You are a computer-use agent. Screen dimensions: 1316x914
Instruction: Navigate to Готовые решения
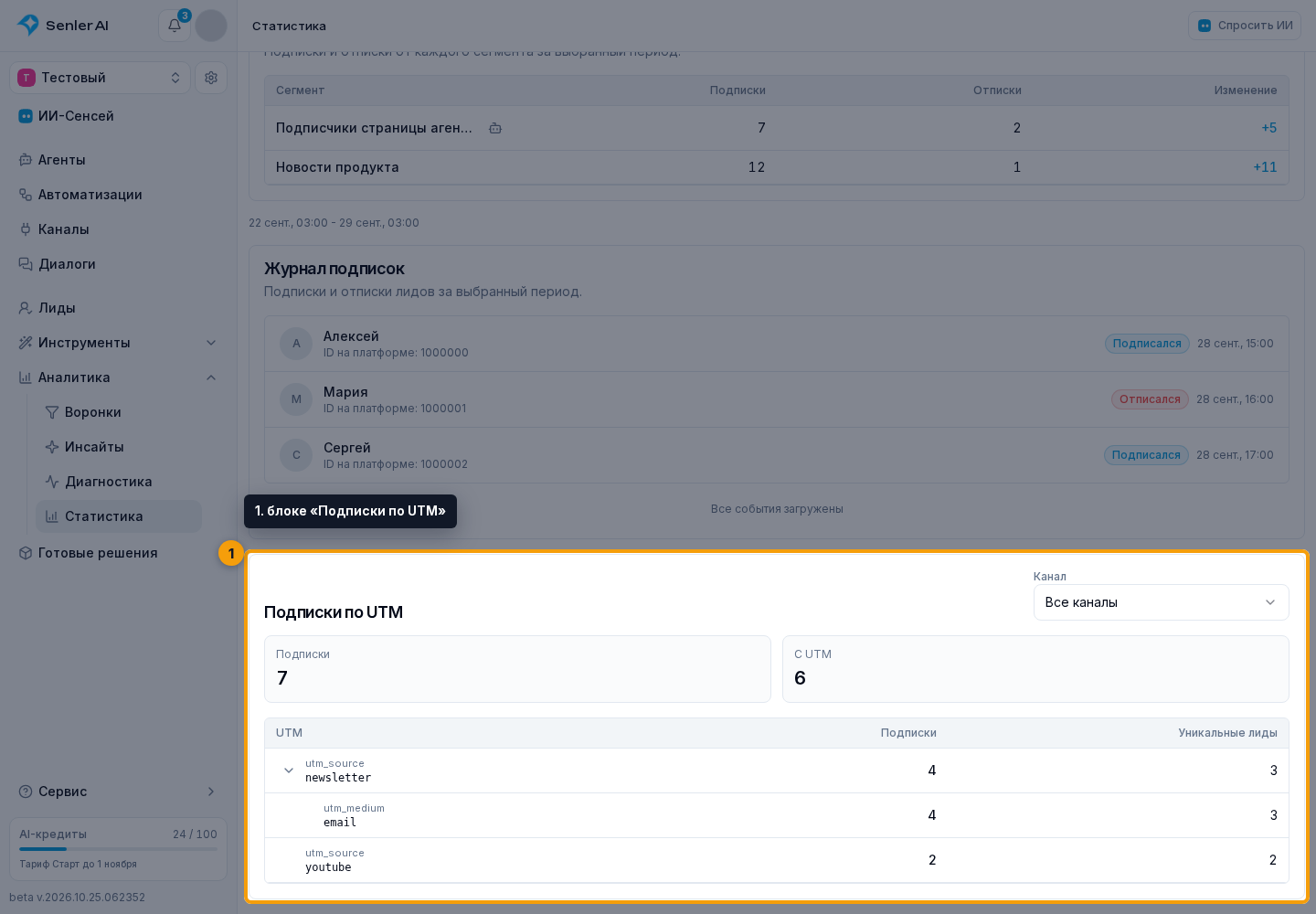[x=119, y=553]
